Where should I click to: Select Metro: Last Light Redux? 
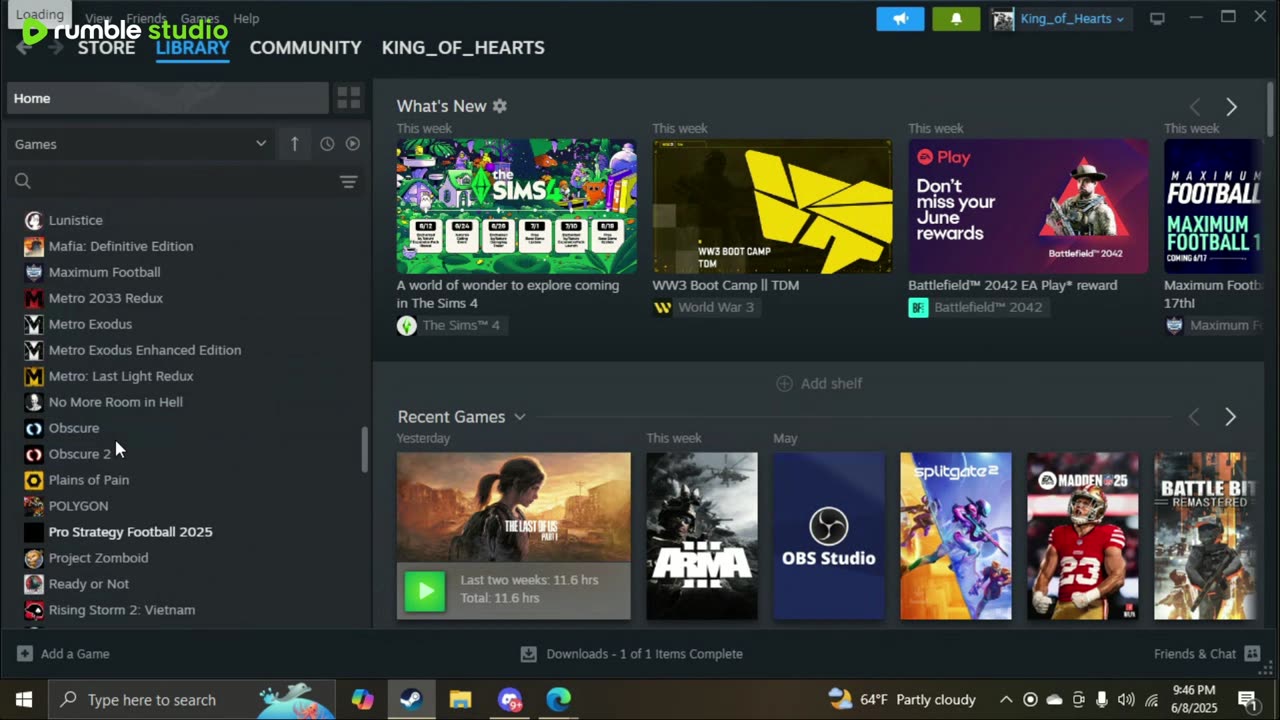point(121,376)
